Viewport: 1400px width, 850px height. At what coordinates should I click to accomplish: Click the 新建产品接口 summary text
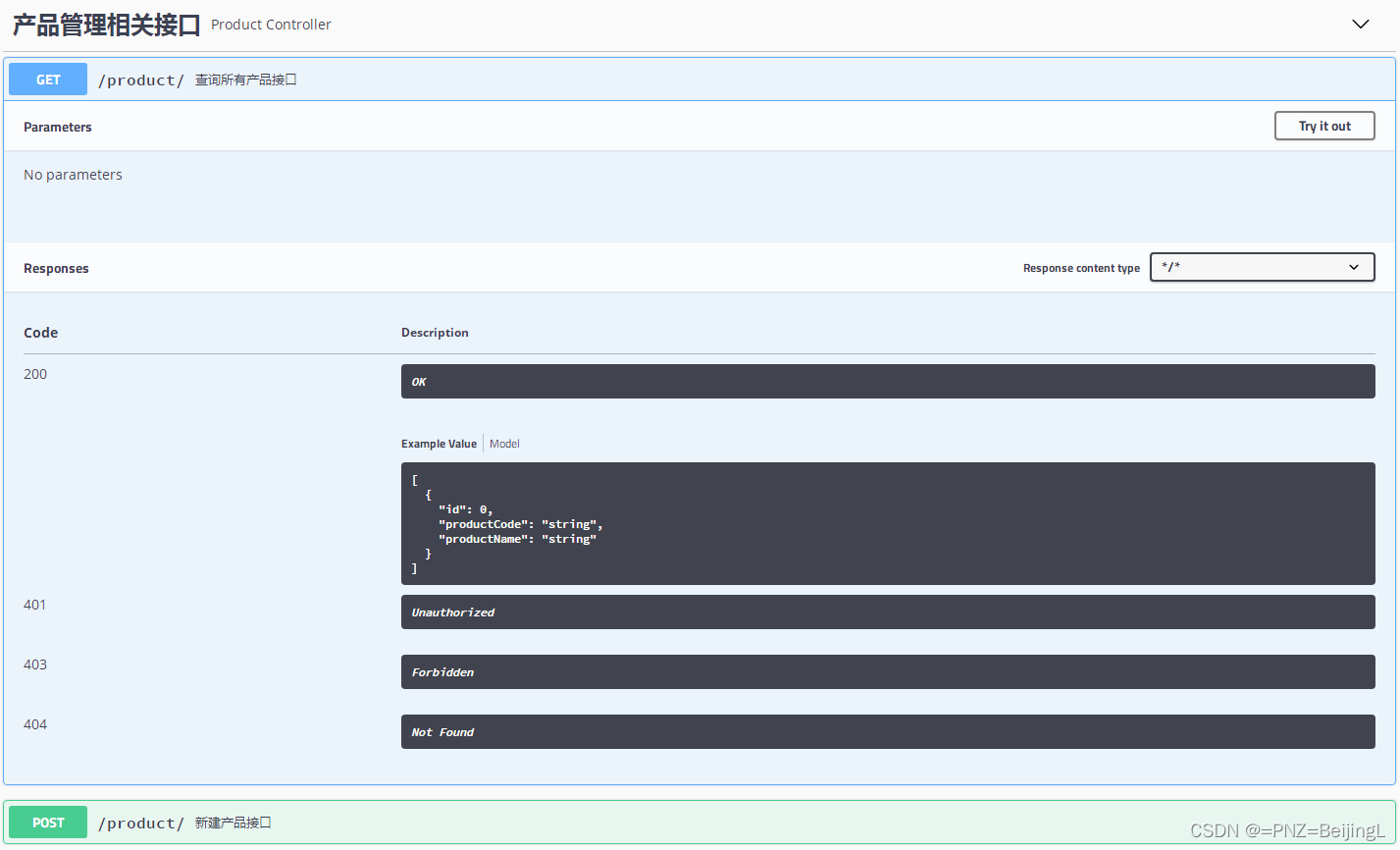click(233, 823)
